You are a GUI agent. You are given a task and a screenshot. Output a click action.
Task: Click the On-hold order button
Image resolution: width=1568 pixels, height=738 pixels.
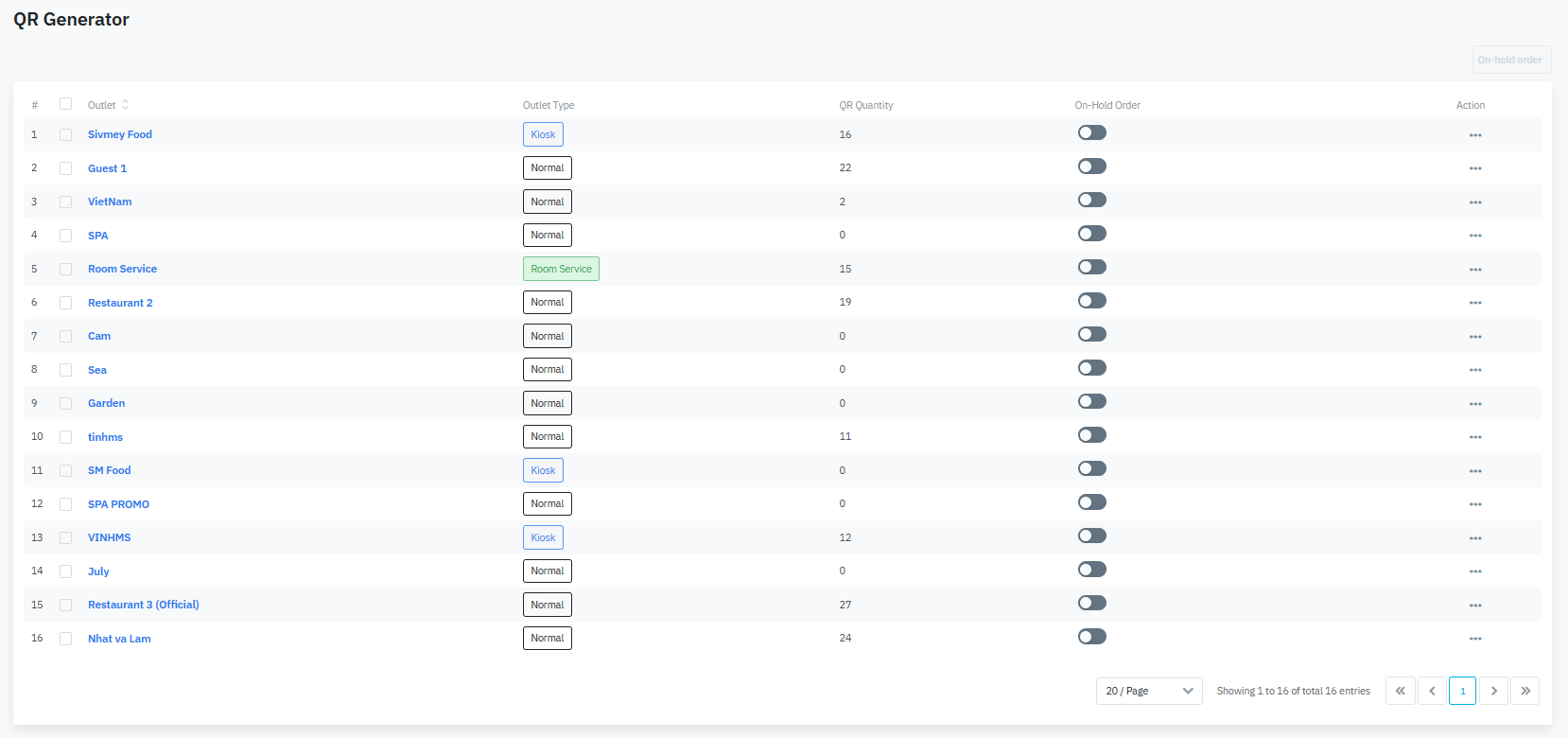point(1510,60)
